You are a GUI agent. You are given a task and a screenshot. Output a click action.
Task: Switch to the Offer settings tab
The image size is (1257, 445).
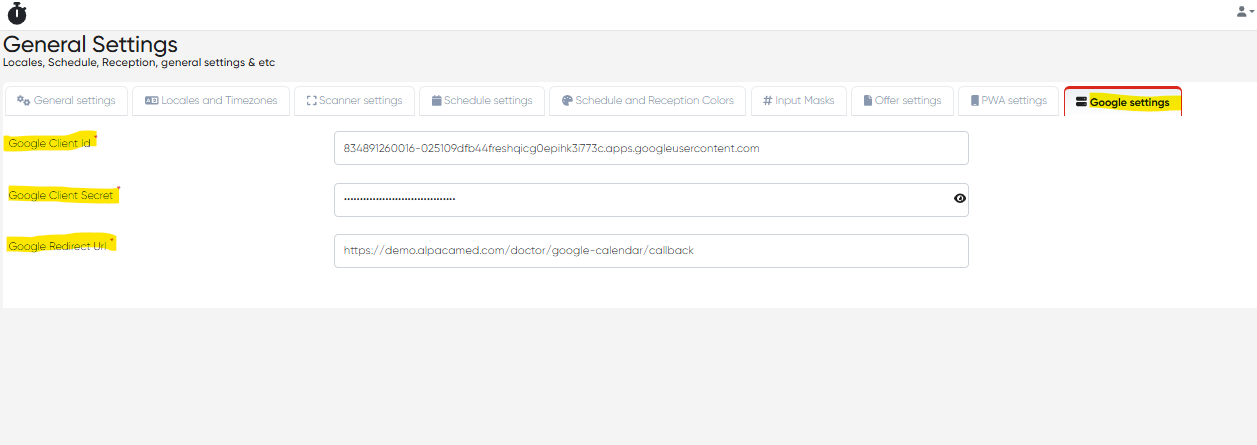(x=902, y=101)
